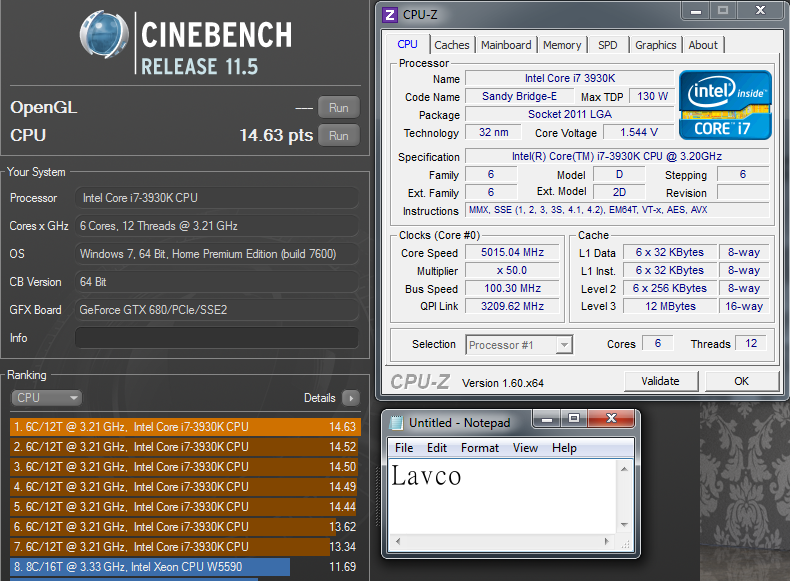Open the File menu in Notepad
This screenshot has width=790, height=581.
tap(404, 448)
